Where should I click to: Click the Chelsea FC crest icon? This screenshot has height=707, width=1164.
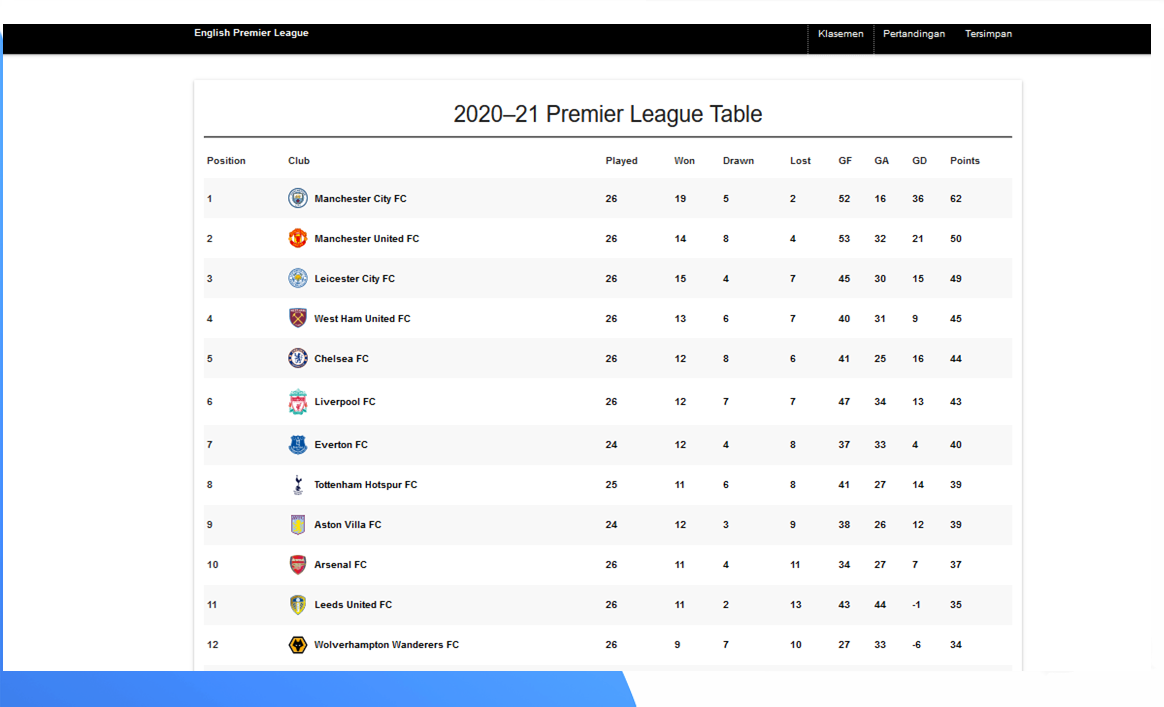pos(298,358)
